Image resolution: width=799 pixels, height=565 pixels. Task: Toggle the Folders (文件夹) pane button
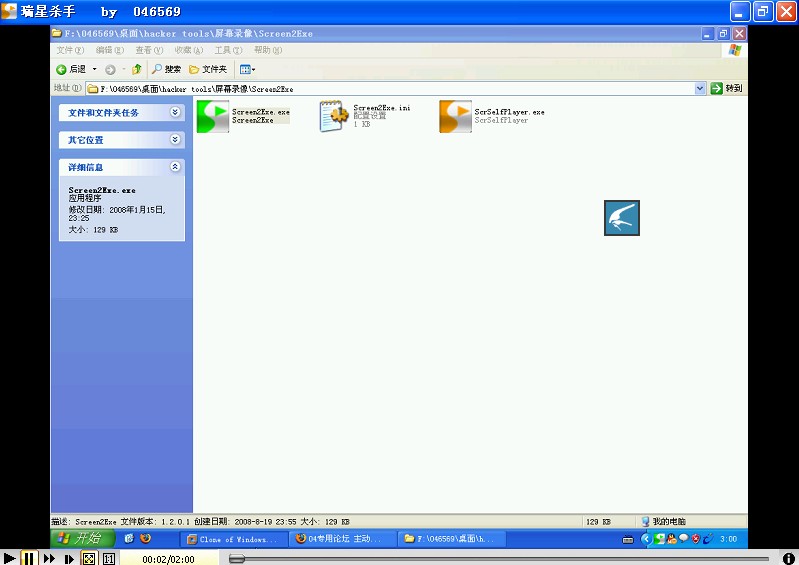[x=207, y=69]
